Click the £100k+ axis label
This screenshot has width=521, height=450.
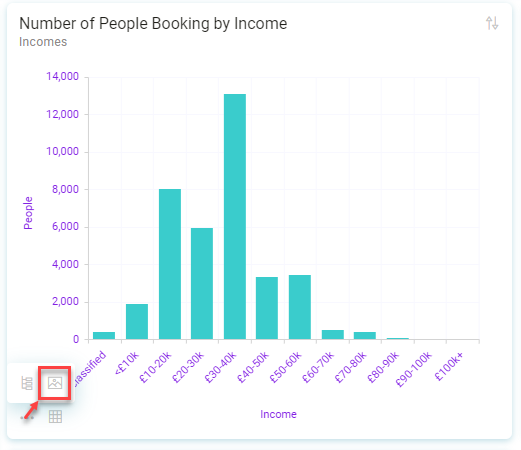[x=449, y=367]
